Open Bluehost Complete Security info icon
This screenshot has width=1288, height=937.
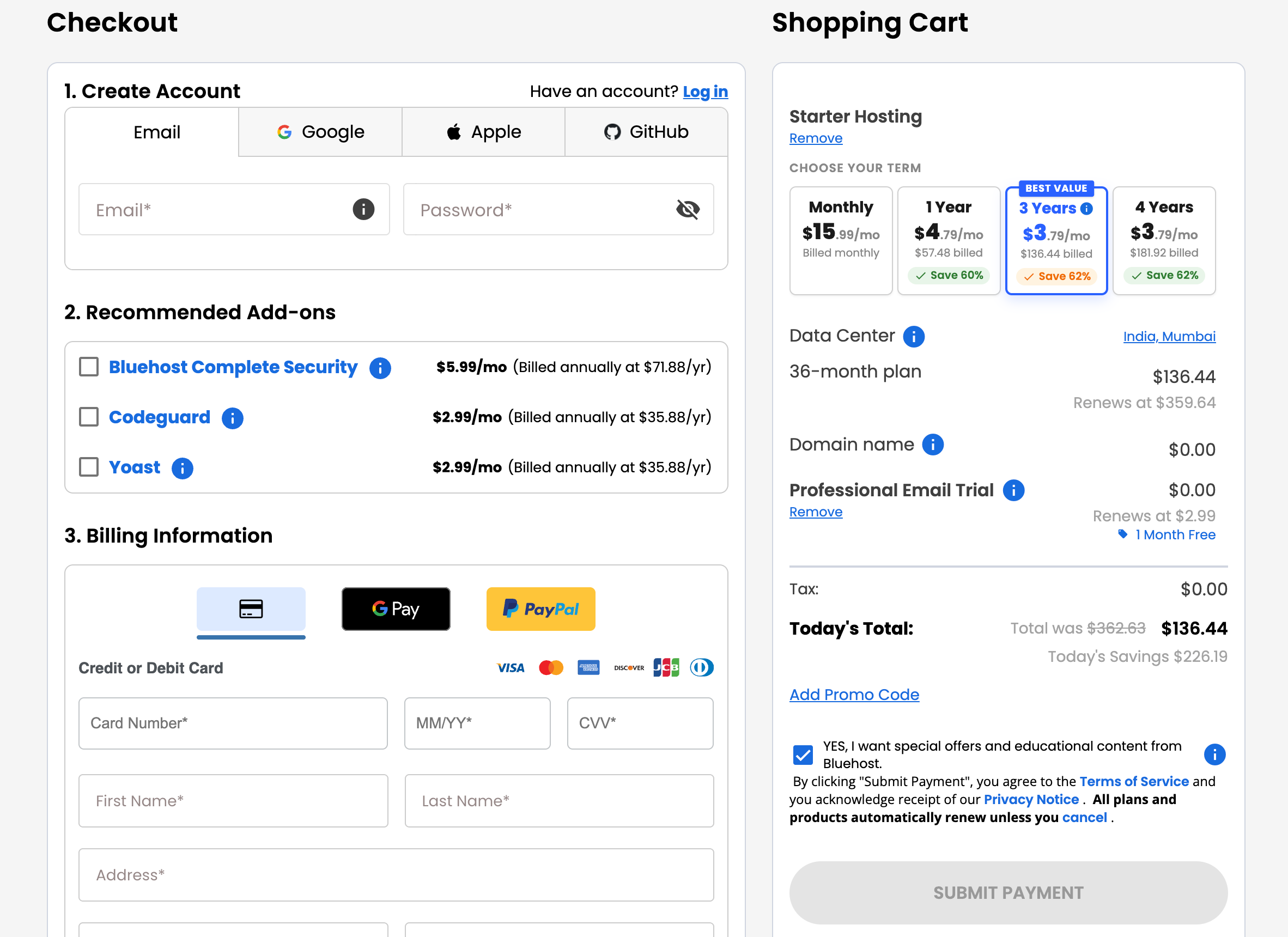click(380, 368)
